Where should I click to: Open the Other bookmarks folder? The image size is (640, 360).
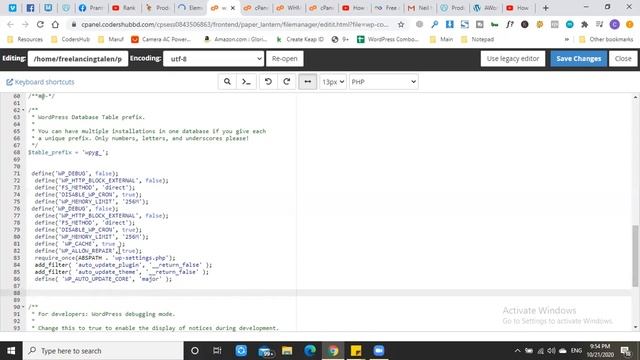tap(606, 39)
